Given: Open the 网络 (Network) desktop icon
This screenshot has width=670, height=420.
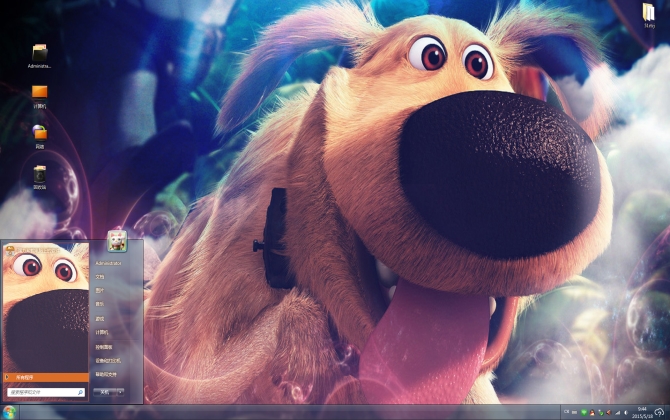Looking at the screenshot, I should 40,137.
